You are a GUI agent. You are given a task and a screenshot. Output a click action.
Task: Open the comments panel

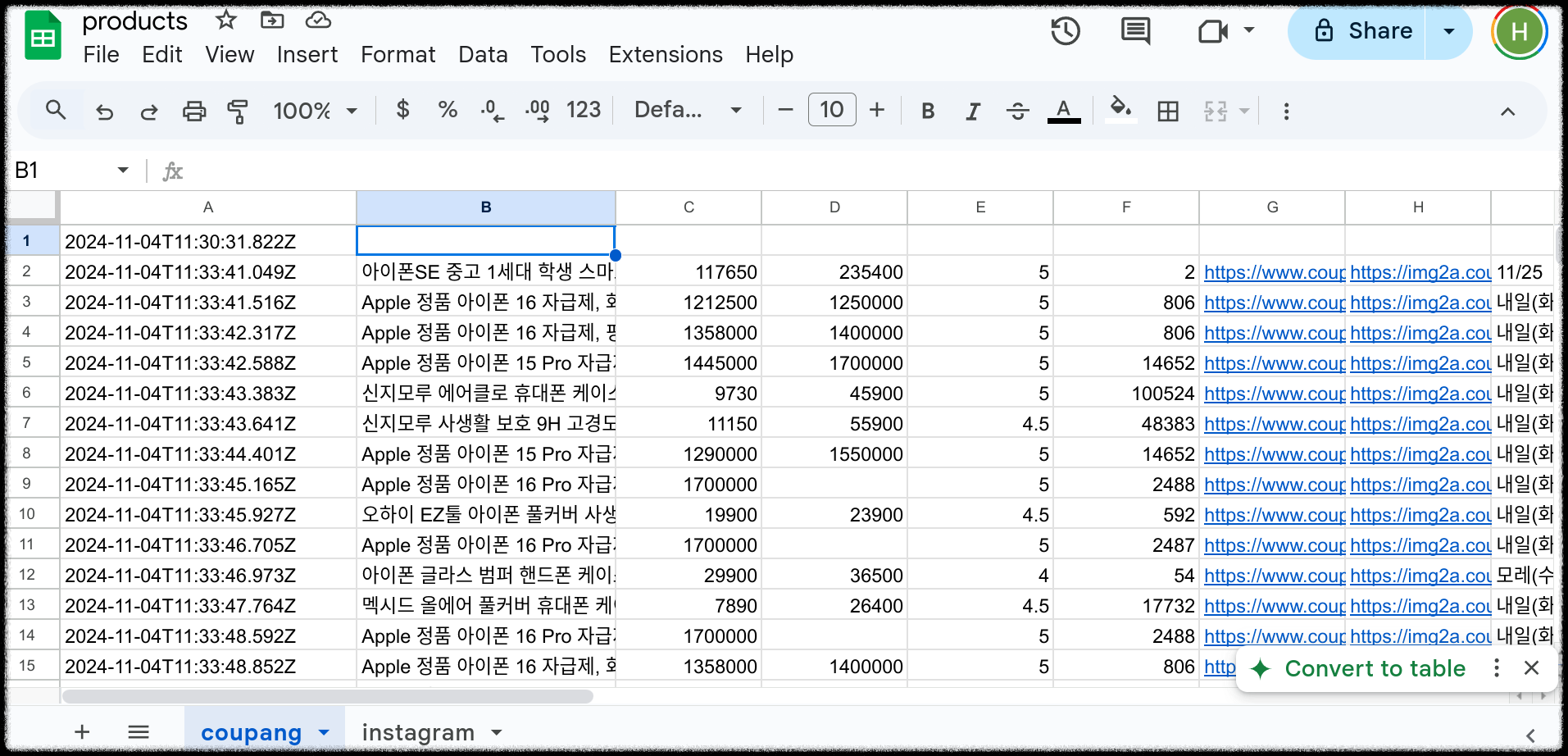tap(1135, 32)
